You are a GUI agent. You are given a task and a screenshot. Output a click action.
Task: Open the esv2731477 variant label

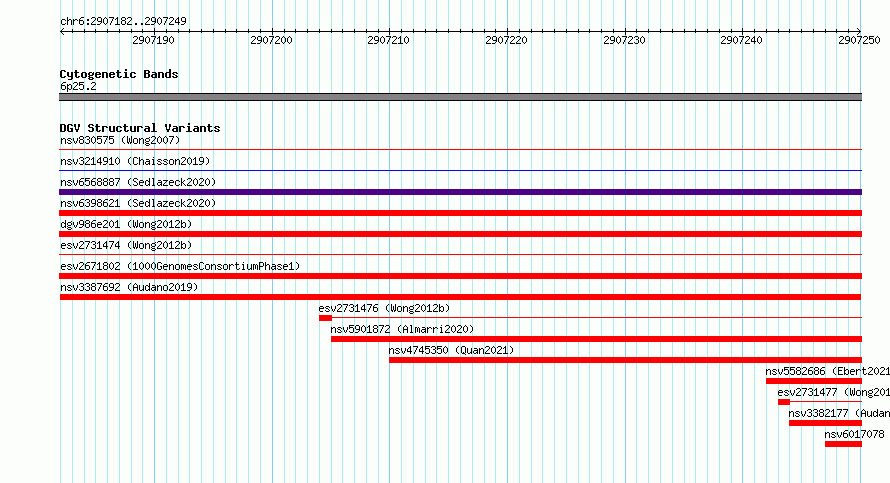tap(834, 392)
